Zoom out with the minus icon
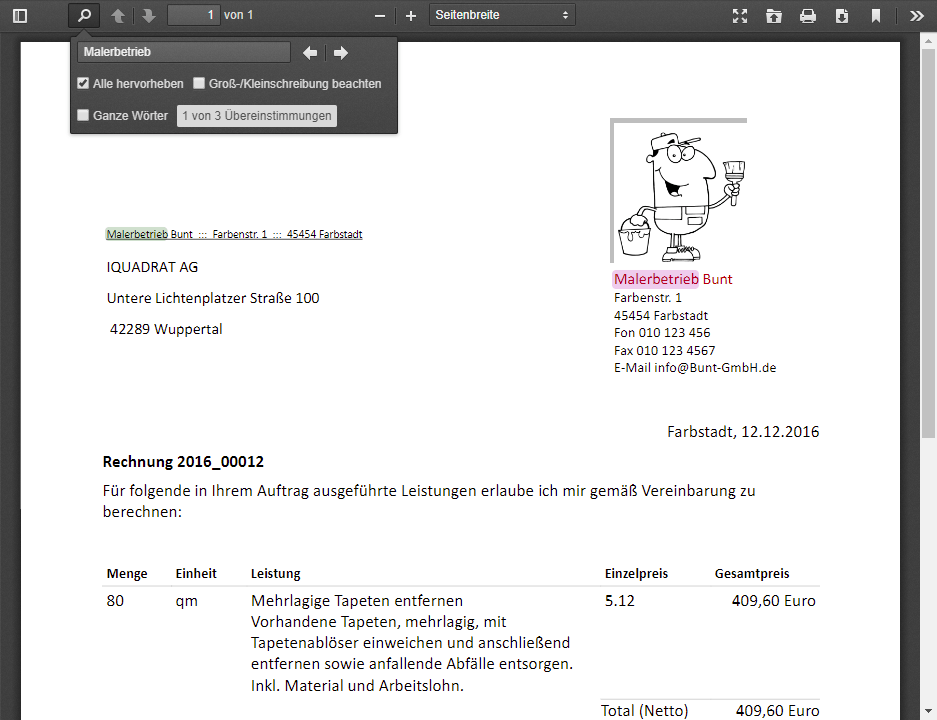Viewport: 937px width, 720px height. tap(380, 16)
